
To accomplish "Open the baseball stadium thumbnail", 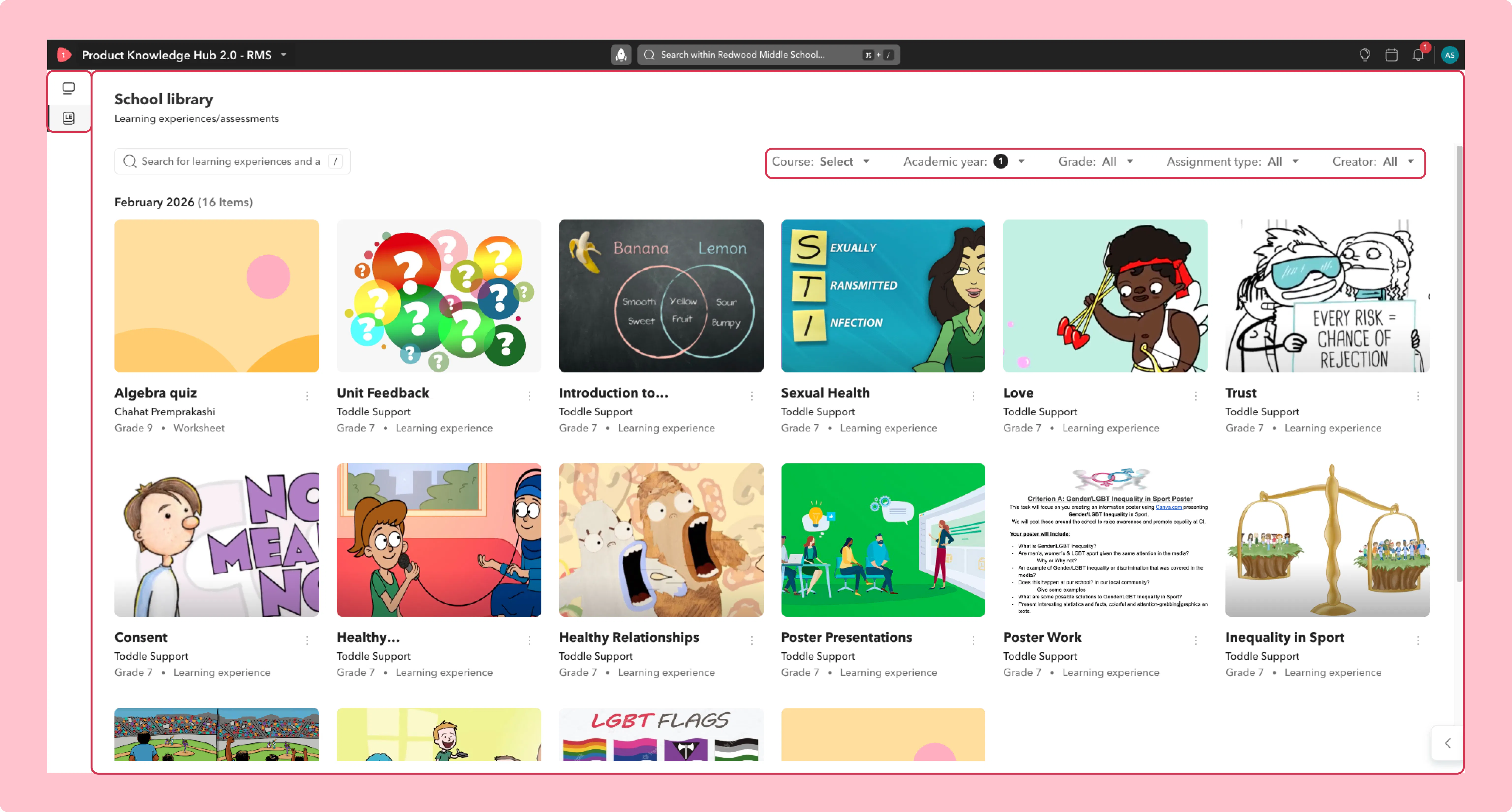I will (217, 734).
